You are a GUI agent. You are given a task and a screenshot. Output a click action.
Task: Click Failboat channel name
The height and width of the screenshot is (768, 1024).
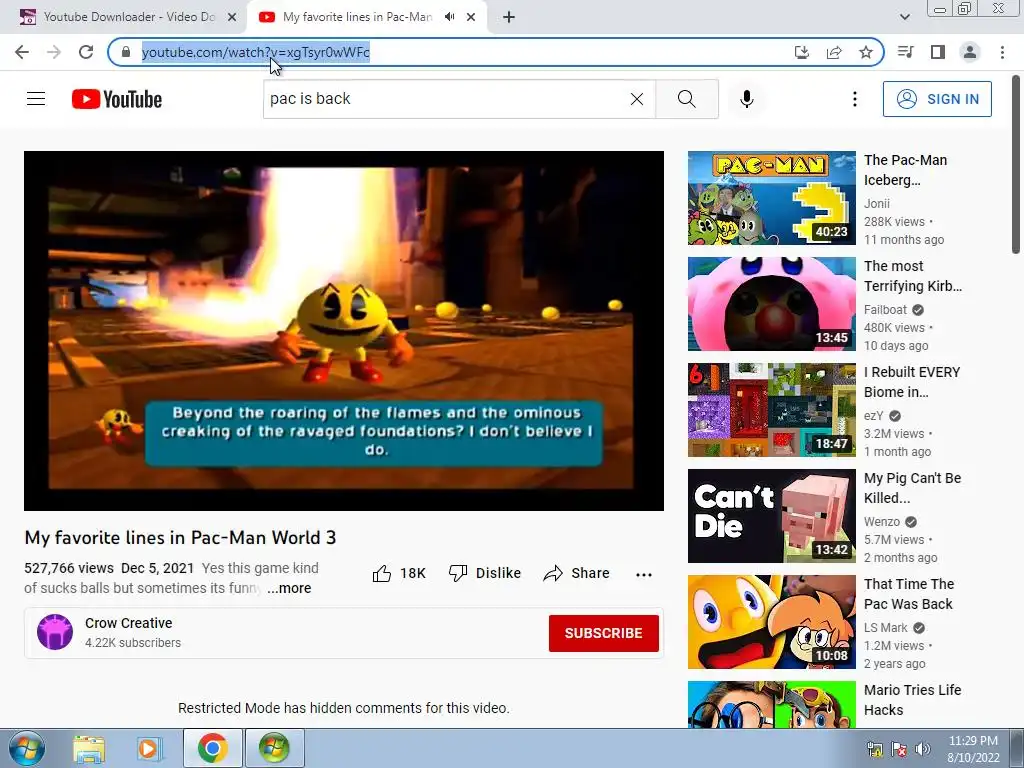pos(885,310)
